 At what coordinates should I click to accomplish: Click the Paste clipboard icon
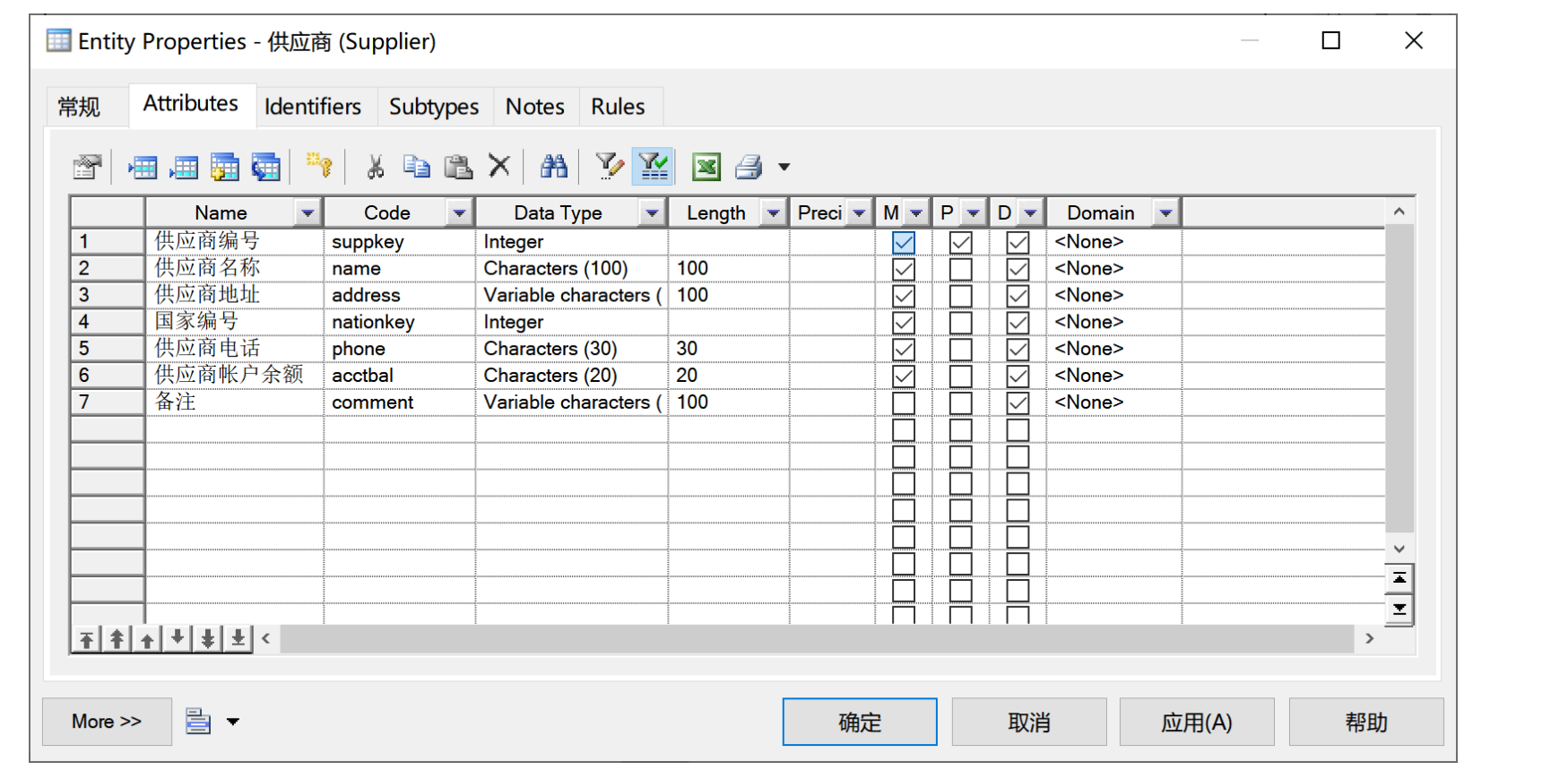pyautogui.click(x=458, y=167)
